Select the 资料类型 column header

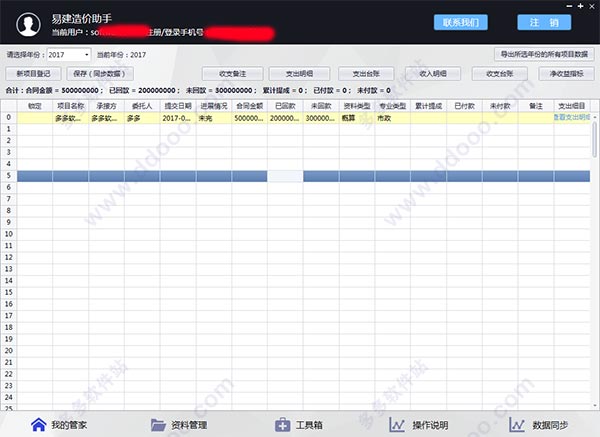(x=357, y=106)
